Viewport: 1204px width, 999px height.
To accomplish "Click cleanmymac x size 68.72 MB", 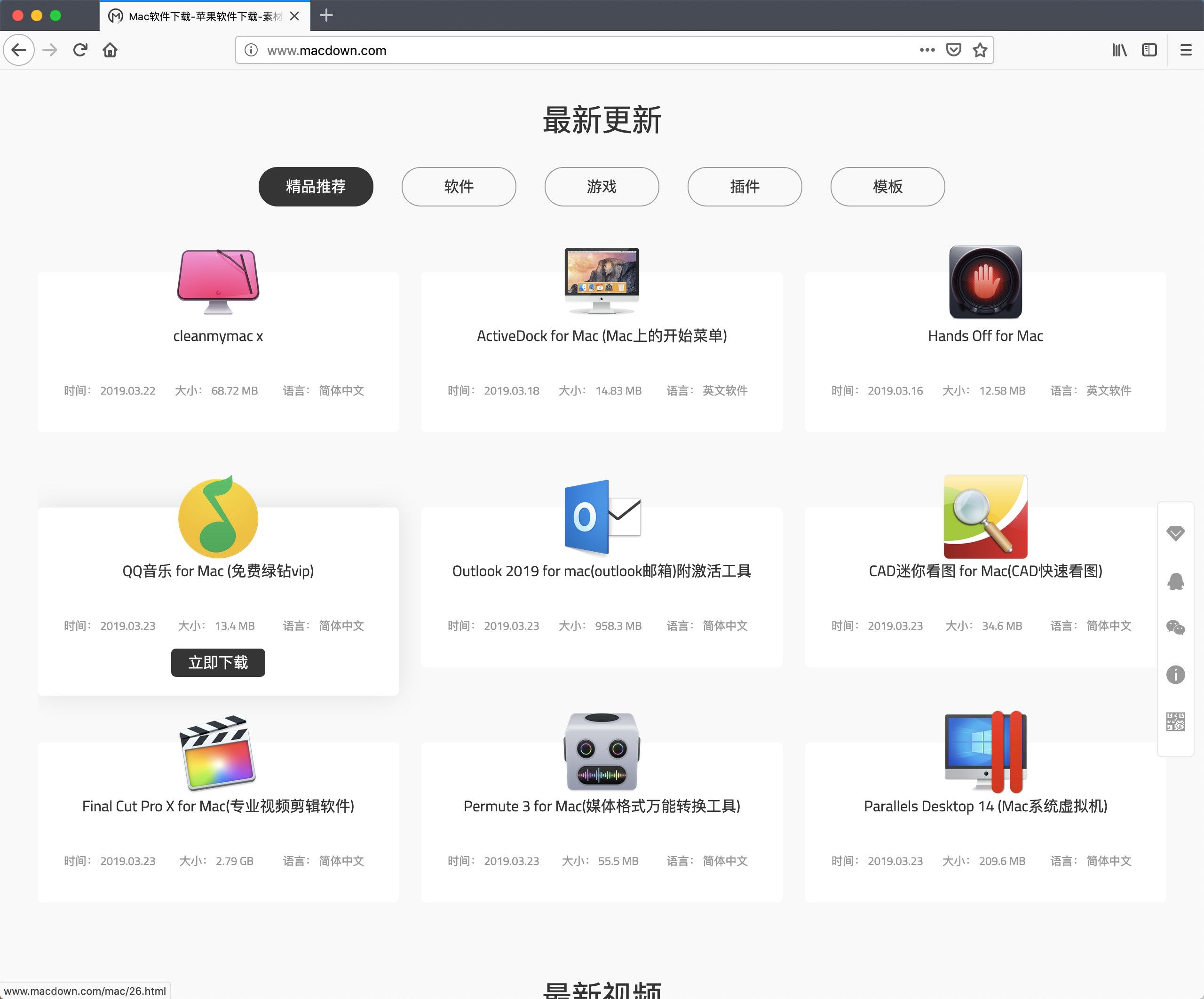I will point(235,390).
